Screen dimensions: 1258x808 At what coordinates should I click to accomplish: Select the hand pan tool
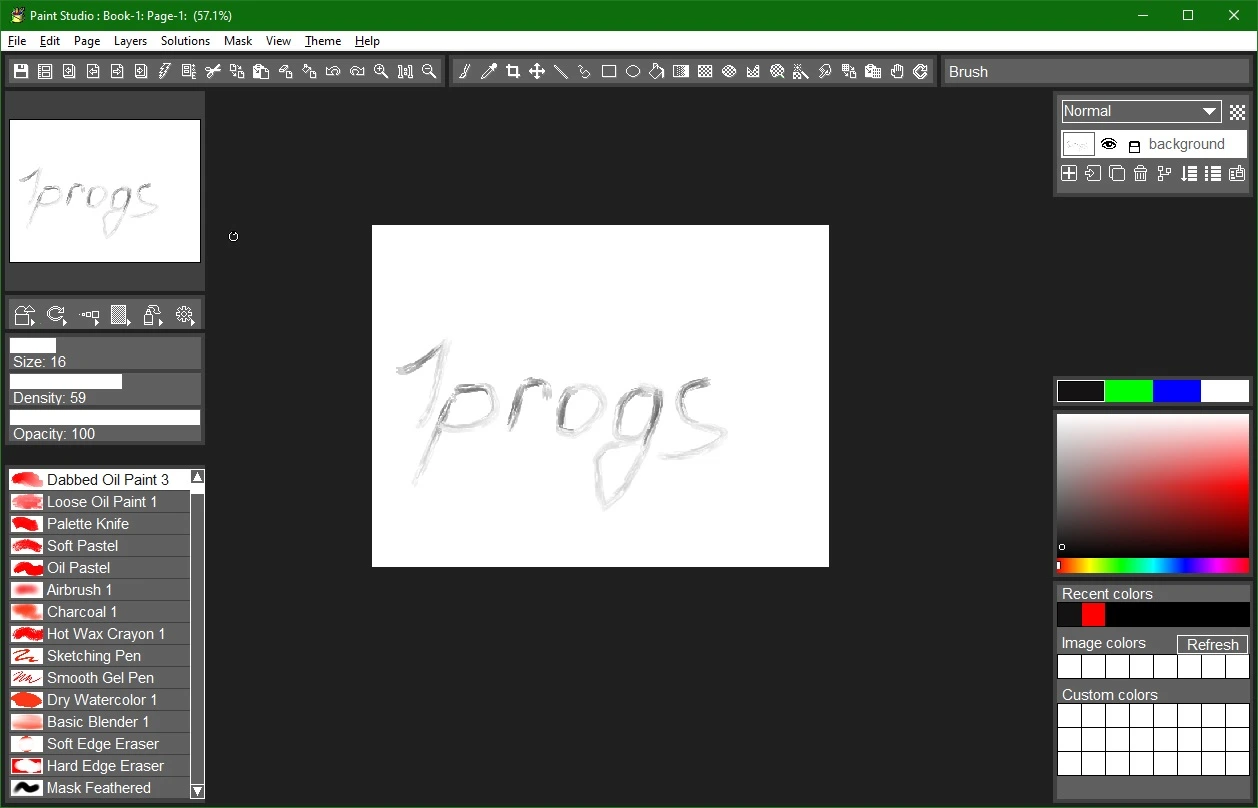[x=897, y=71]
